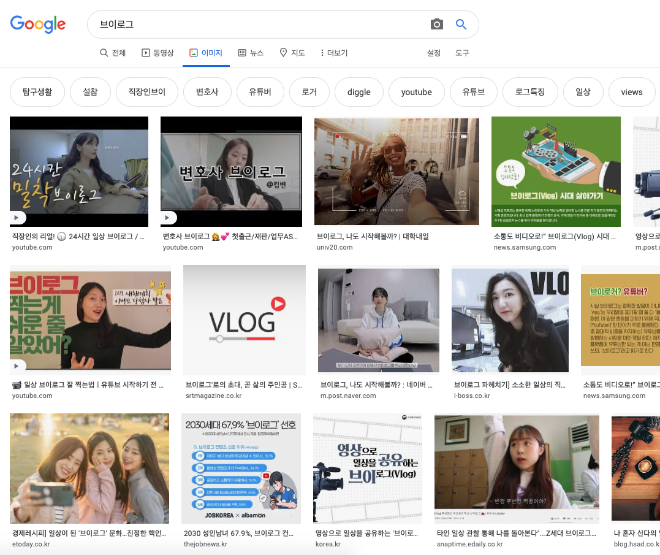Select the 로그특징 filter chip
The width and height of the screenshot is (660, 555).
pyautogui.click(x=530, y=92)
